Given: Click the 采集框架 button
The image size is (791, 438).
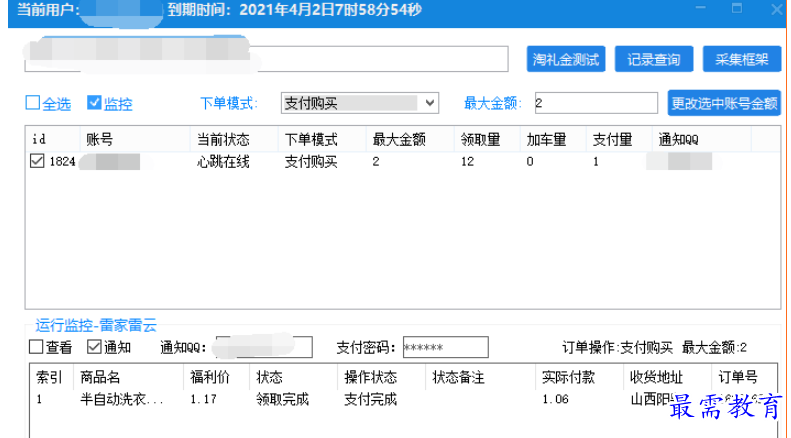Looking at the screenshot, I should [742, 59].
